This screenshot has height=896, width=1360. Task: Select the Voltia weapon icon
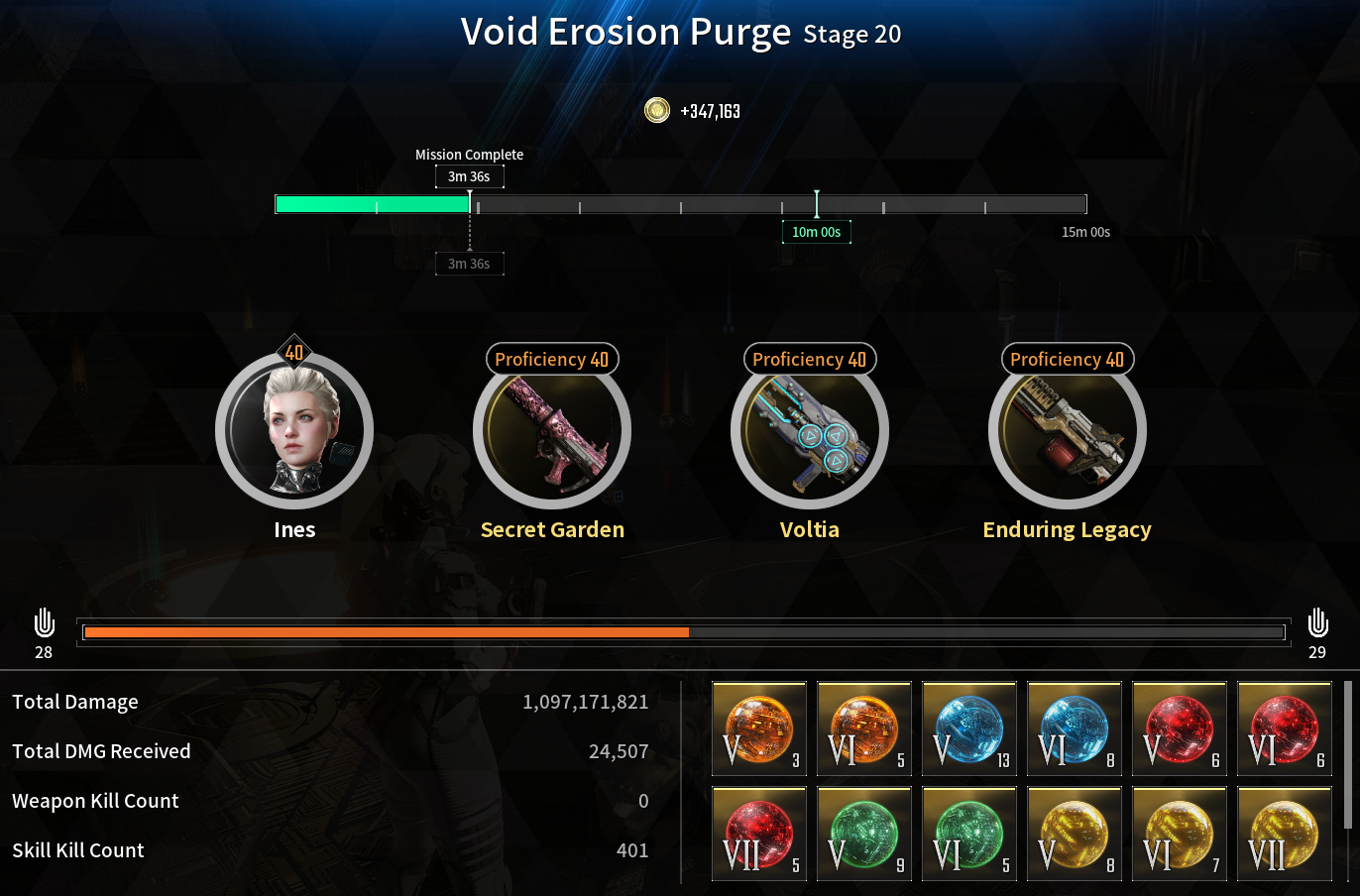(x=810, y=430)
